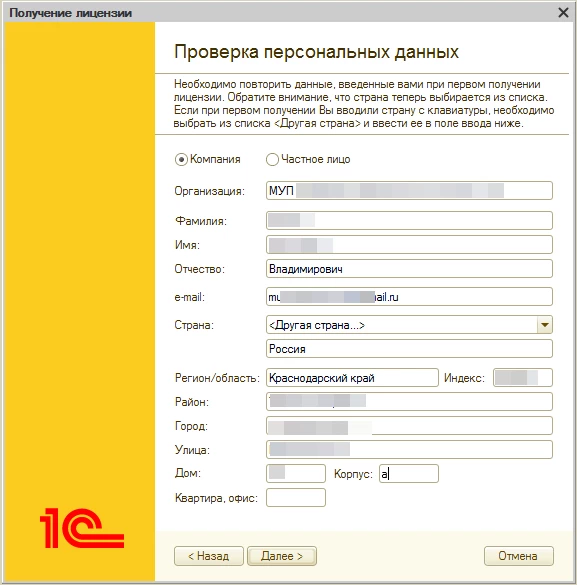The image size is (577, 585).
Task: Click the e-mail input field
Action: coord(409,297)
